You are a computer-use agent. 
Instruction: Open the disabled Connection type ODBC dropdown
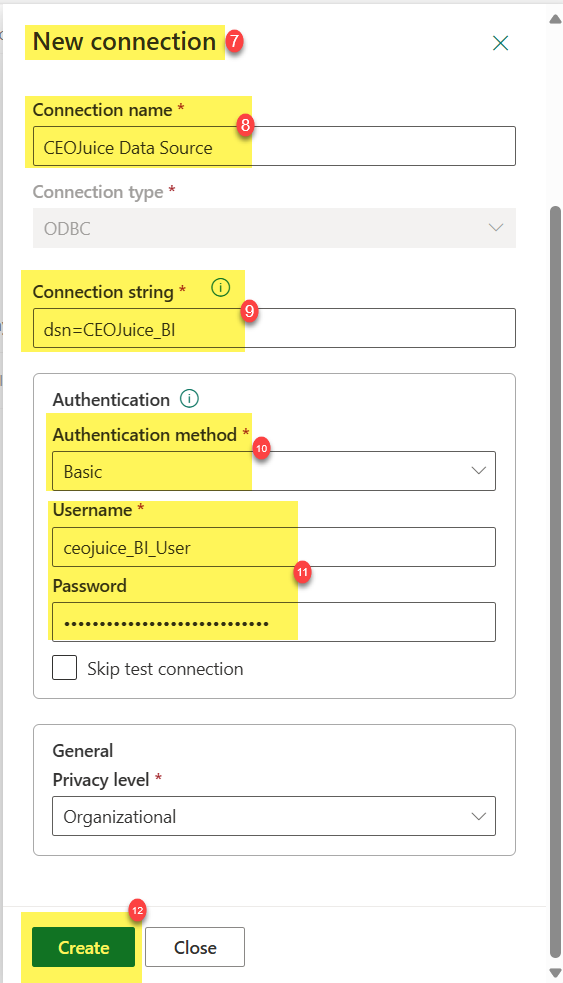(x=274, y=228)
